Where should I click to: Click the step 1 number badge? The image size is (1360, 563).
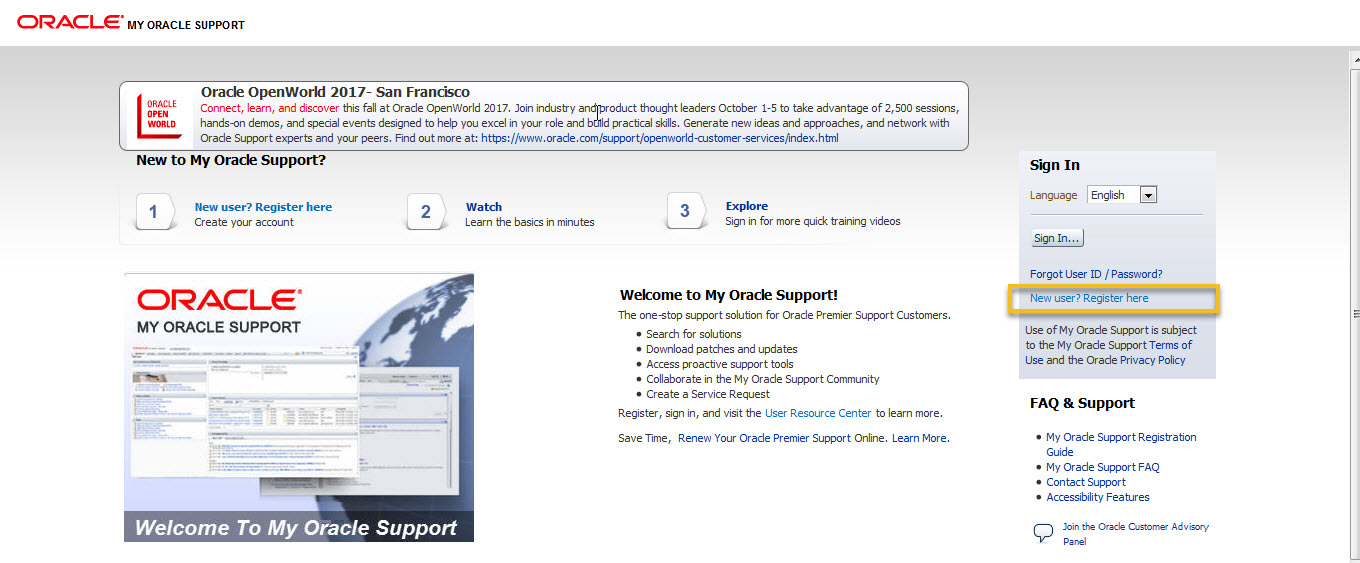click(153, 212)
